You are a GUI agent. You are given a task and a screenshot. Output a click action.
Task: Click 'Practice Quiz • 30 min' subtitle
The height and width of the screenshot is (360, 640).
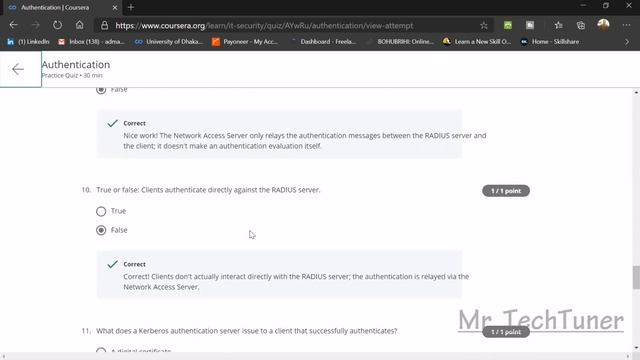(x=72, y=76)
